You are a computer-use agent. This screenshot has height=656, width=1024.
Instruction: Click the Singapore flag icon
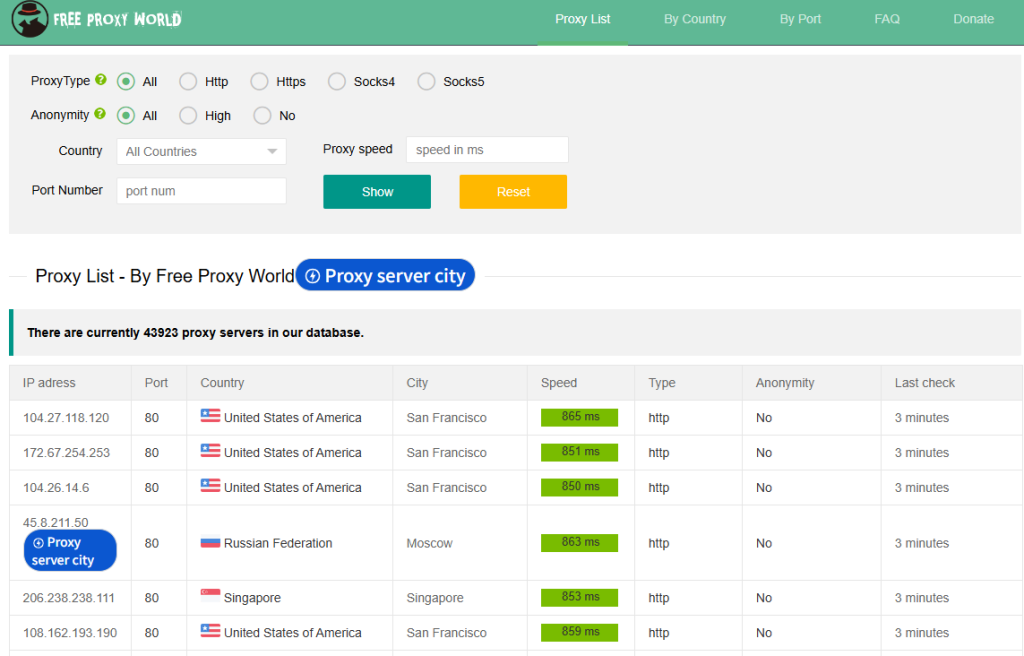pyautogui.click(x=210, y=595)
